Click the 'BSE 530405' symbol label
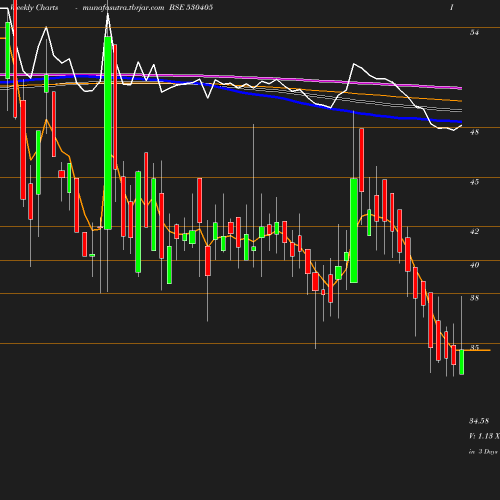 pos(191,7)
